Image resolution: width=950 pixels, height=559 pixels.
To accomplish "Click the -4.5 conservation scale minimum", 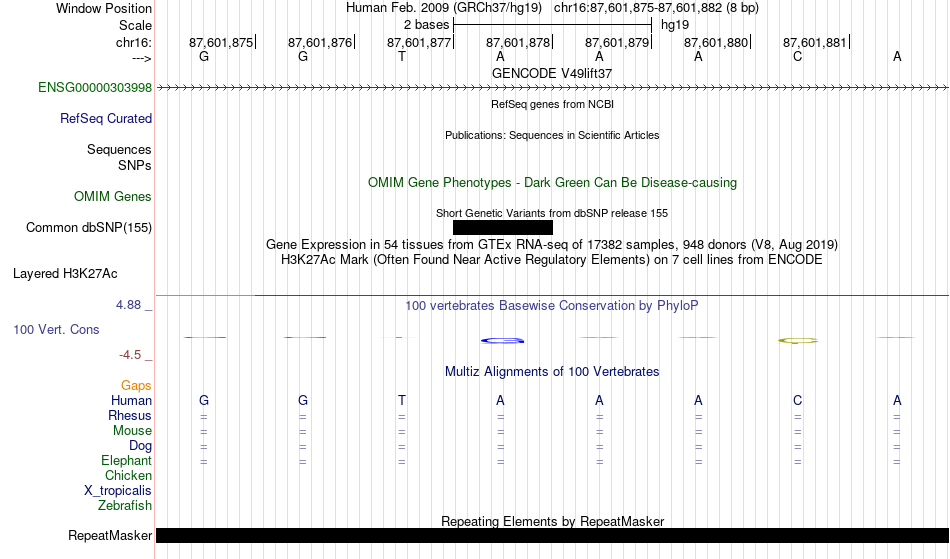I will coord(130,355).
